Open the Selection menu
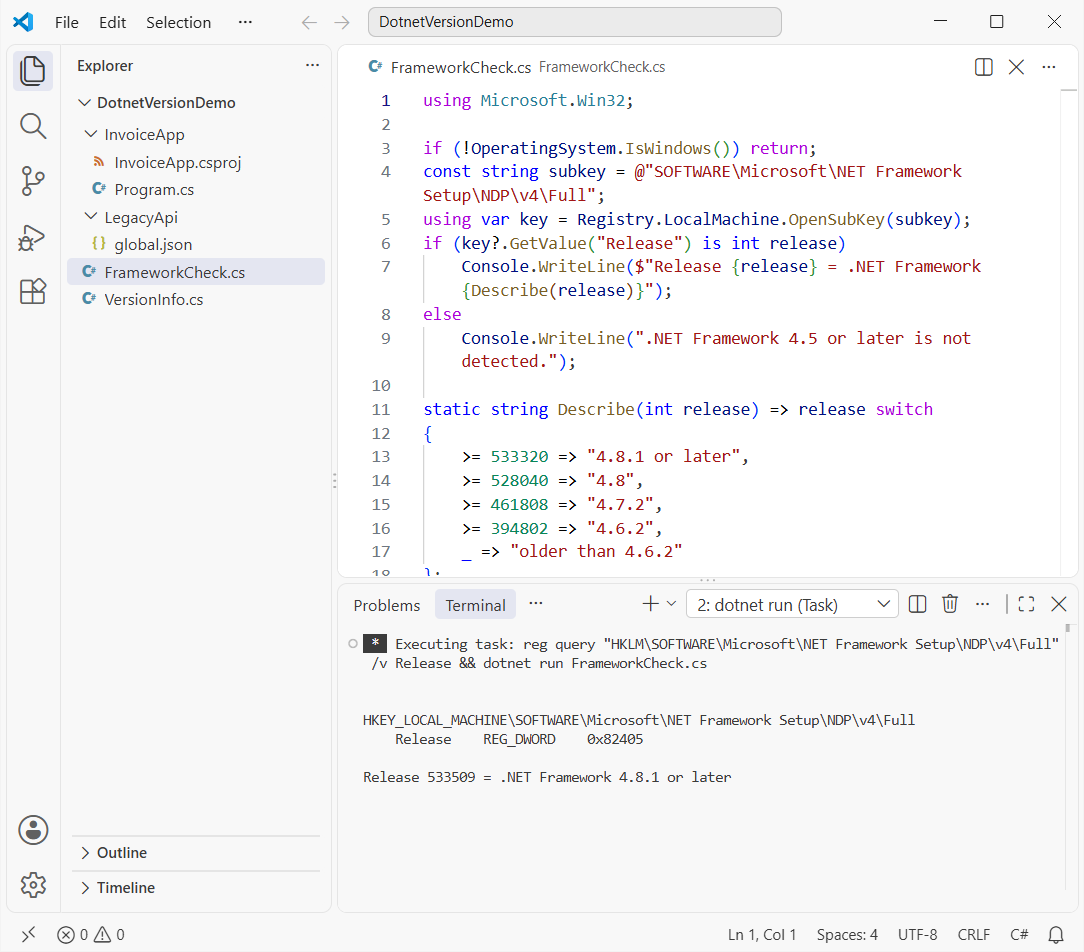Screen dimensions: 1084x952 (178, 22)
